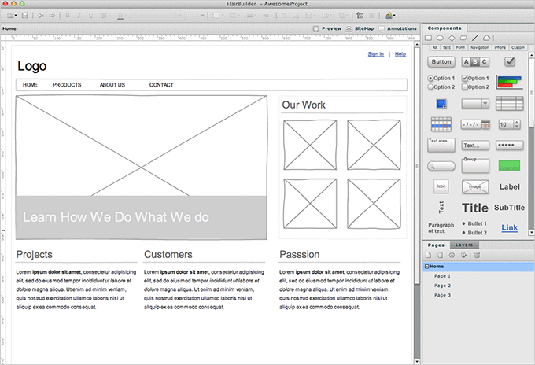Collapse the Home page tree node
535x365 pixels.
[426, 266]
